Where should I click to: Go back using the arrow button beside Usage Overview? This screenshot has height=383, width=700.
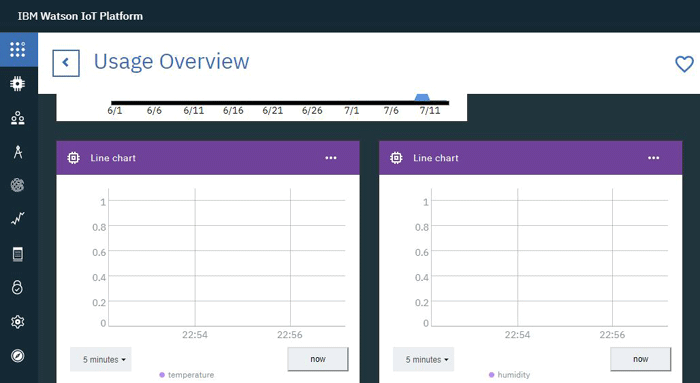66,63
